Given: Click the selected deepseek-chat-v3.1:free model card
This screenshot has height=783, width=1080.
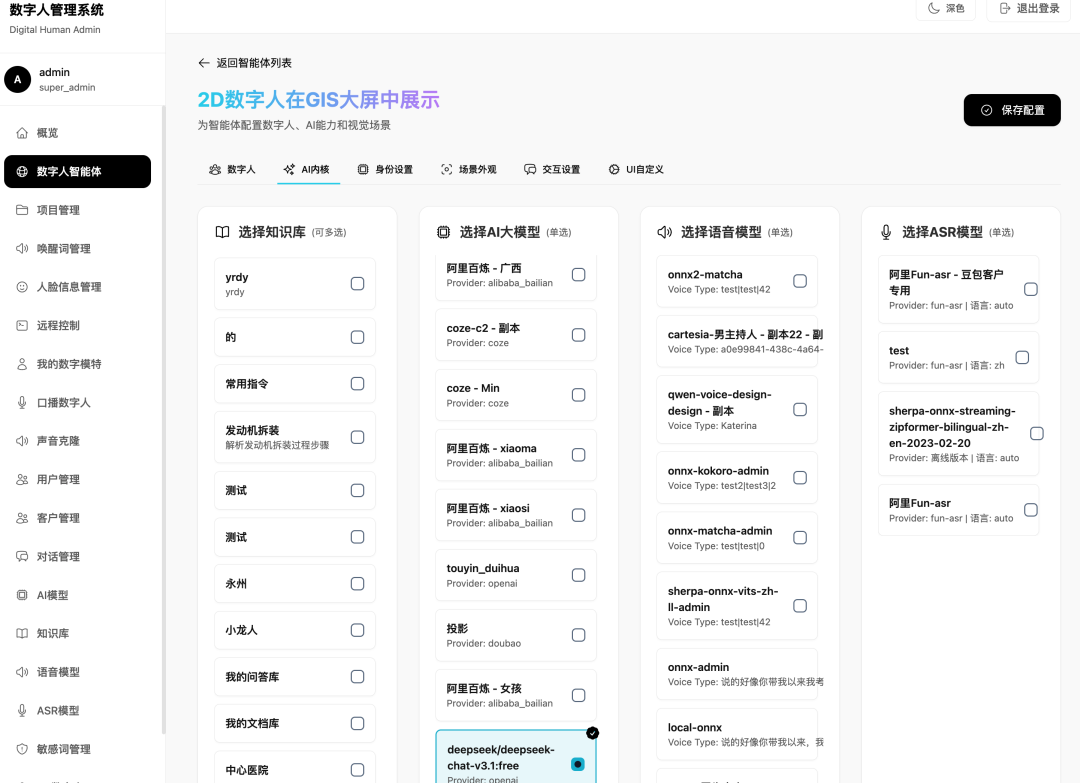Looking at the screenshot, I should 516,757.
